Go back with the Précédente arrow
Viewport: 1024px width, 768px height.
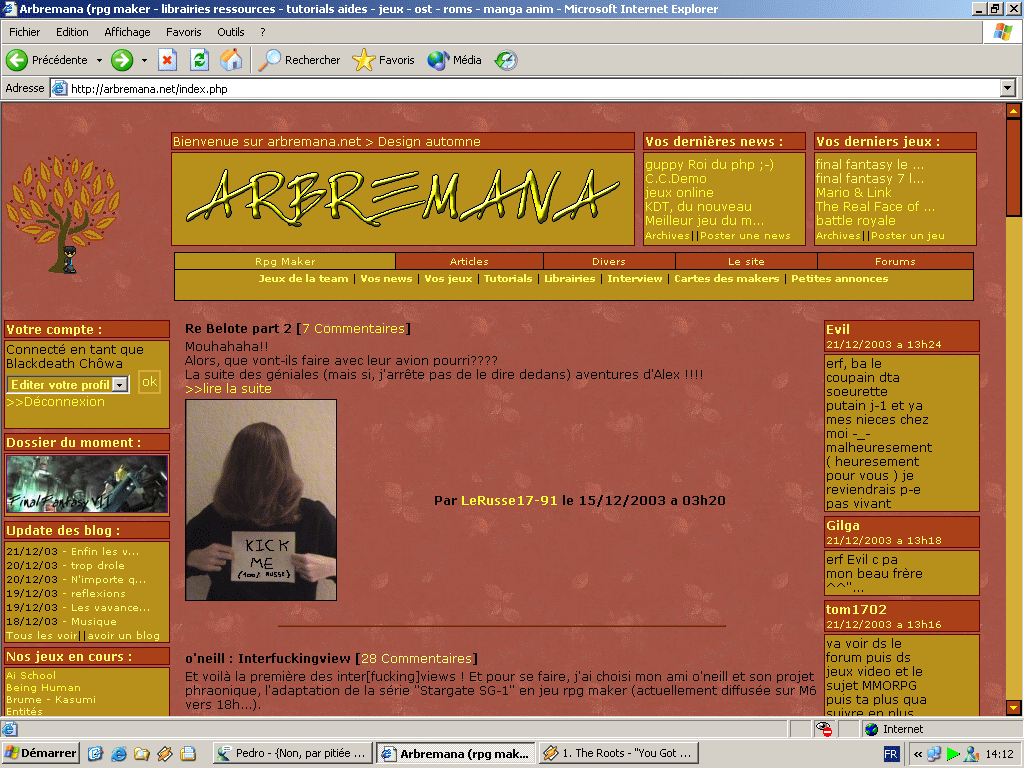pos(46,60)
